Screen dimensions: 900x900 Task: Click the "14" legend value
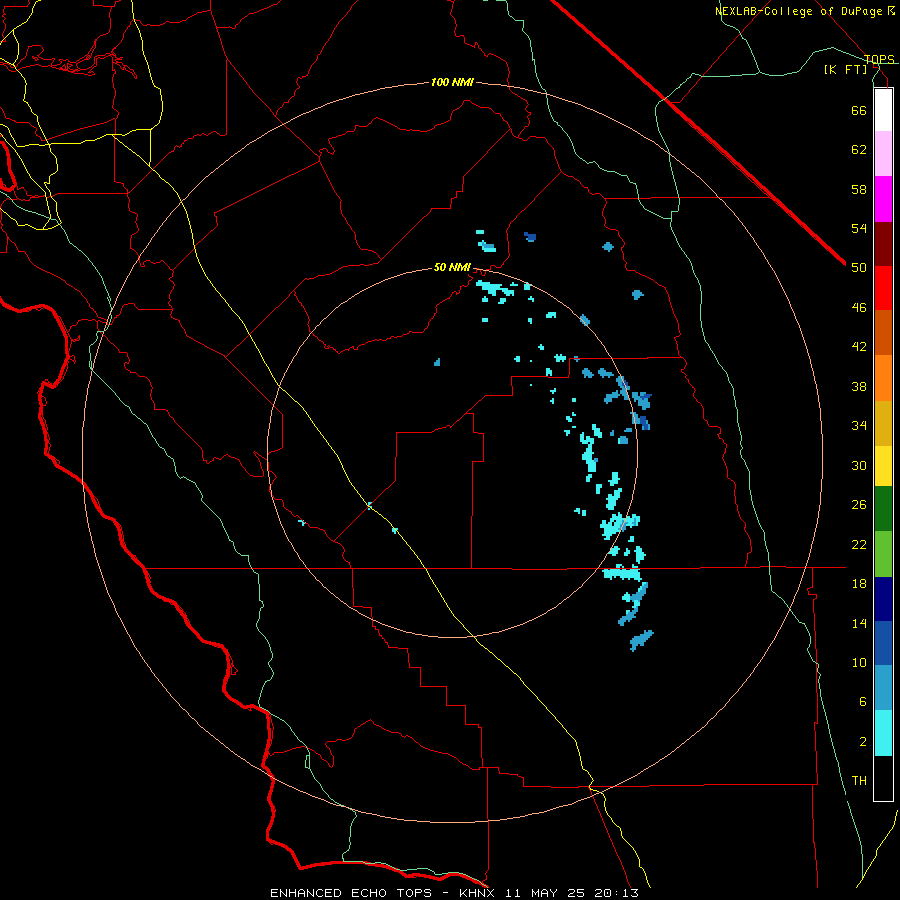(x=859, y=623)
